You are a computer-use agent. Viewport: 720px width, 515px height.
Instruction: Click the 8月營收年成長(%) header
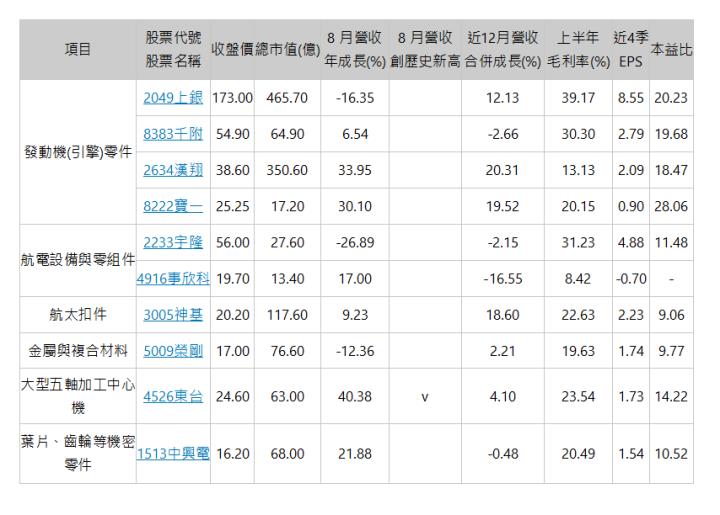click(x=355, y=49)
